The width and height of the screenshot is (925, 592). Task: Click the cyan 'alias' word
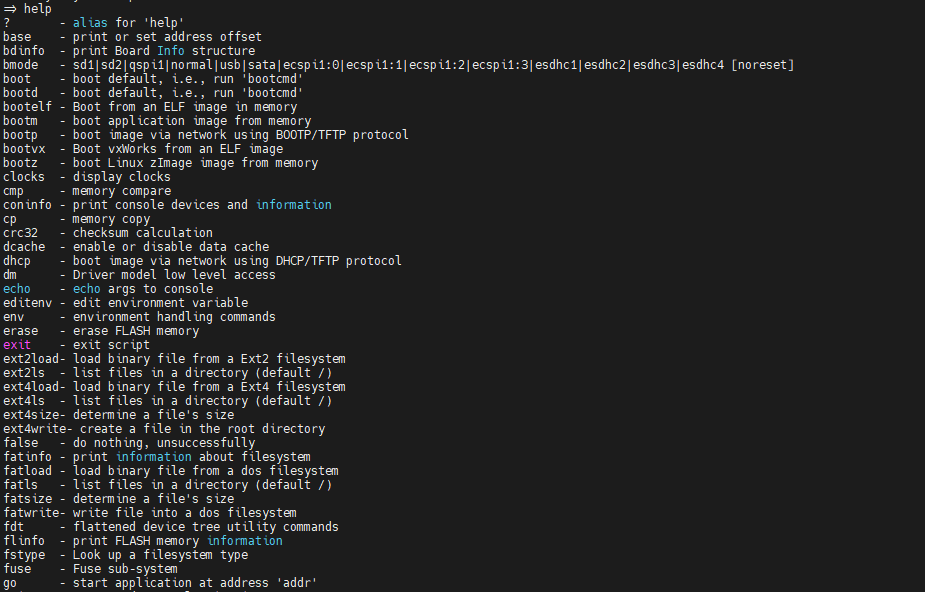[90, 23]
